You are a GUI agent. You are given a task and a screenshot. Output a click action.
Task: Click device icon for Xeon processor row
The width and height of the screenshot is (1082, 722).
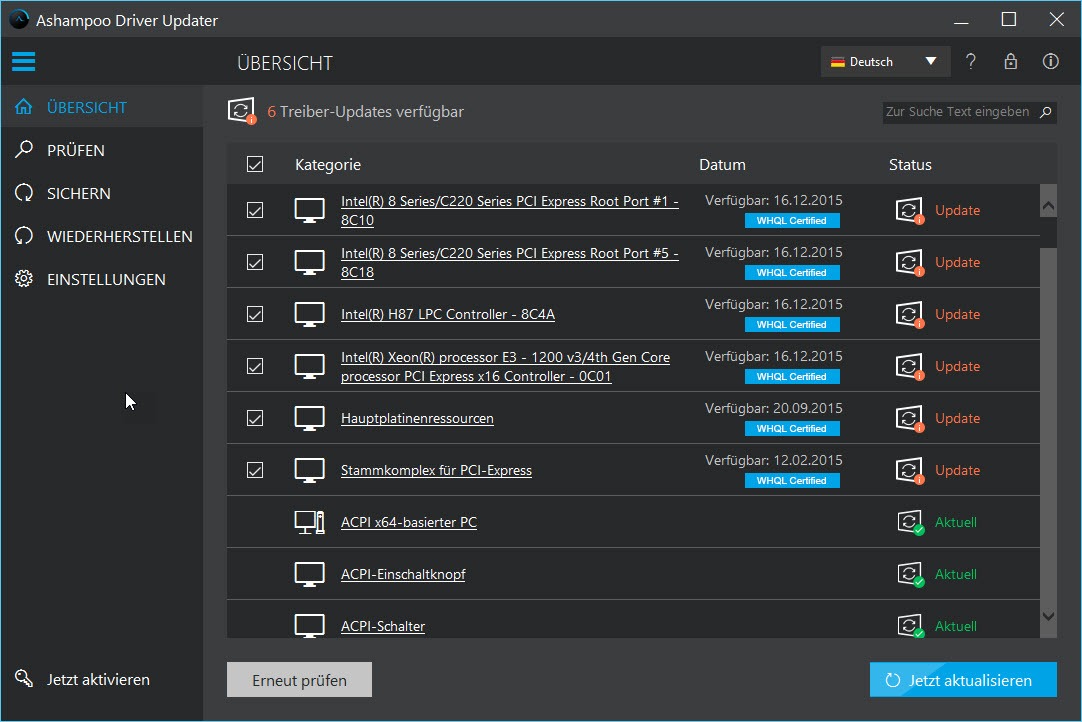(x=310, y=367)
